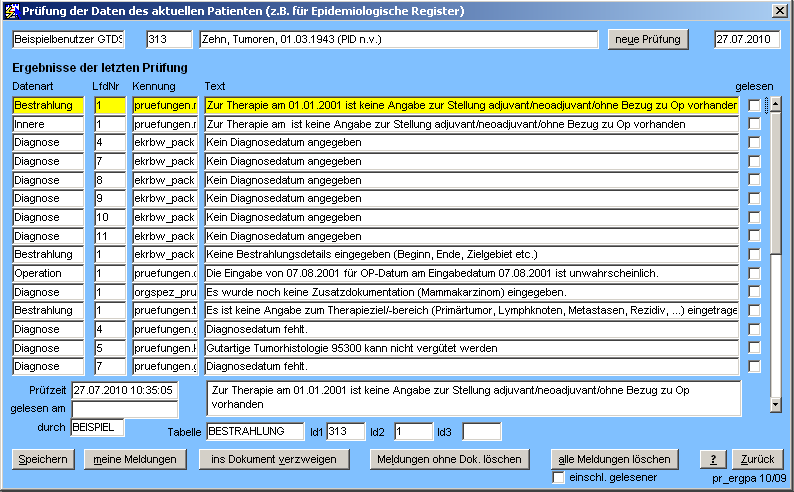This screenshot has width=794, height=492.
Task: Open help with the question mark button
Action: pos(712,459)
